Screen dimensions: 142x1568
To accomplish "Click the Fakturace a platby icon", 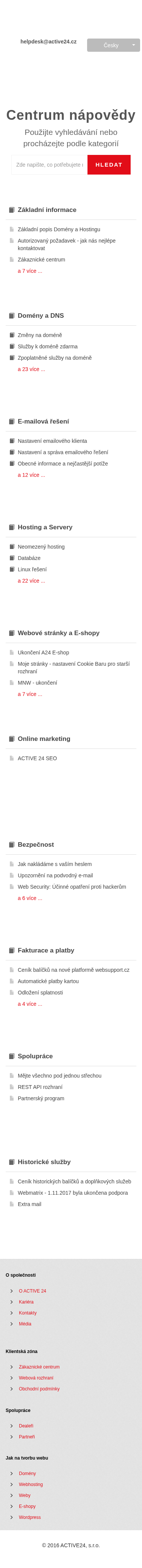I will [12, 950].
